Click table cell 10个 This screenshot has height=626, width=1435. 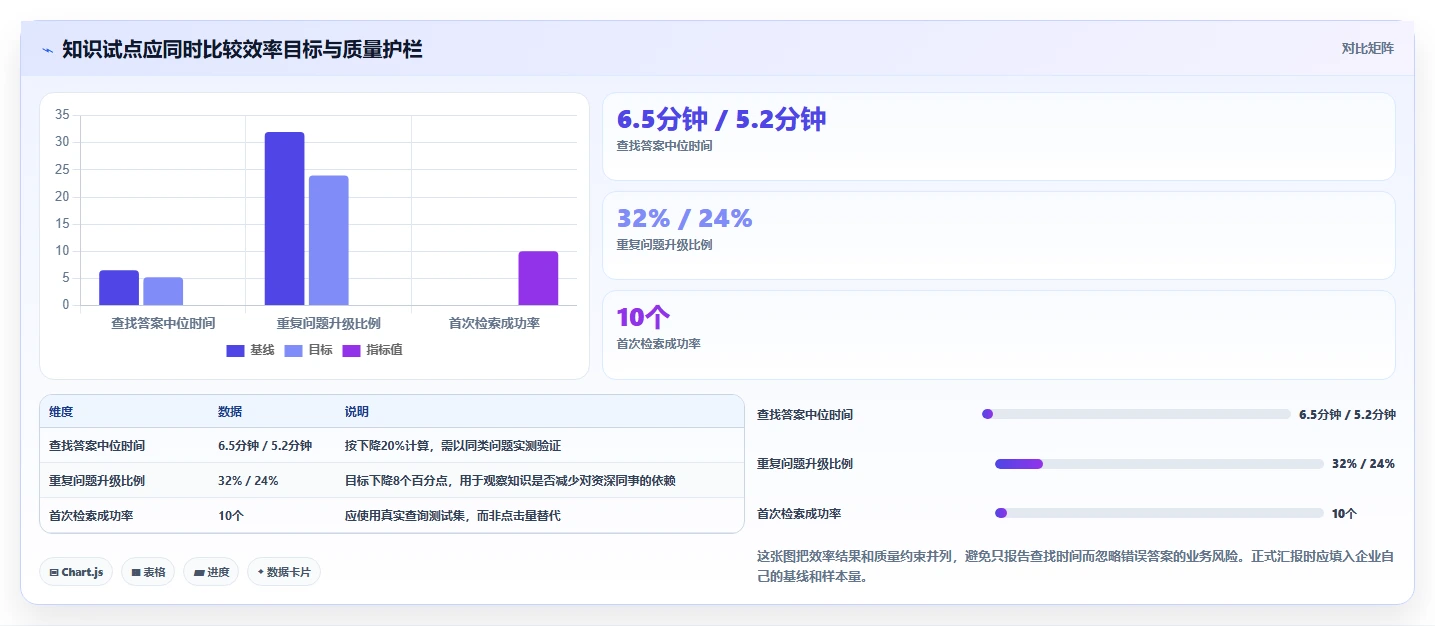231,516
